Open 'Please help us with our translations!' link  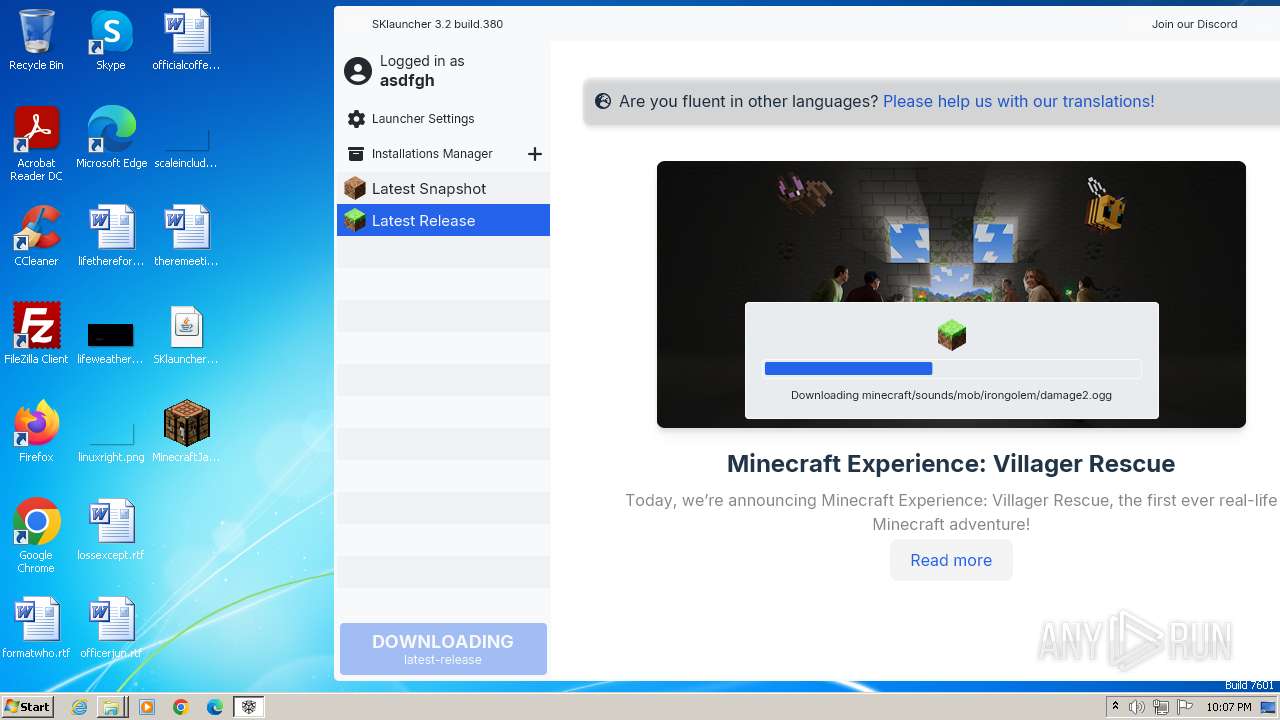point(1018,101)
